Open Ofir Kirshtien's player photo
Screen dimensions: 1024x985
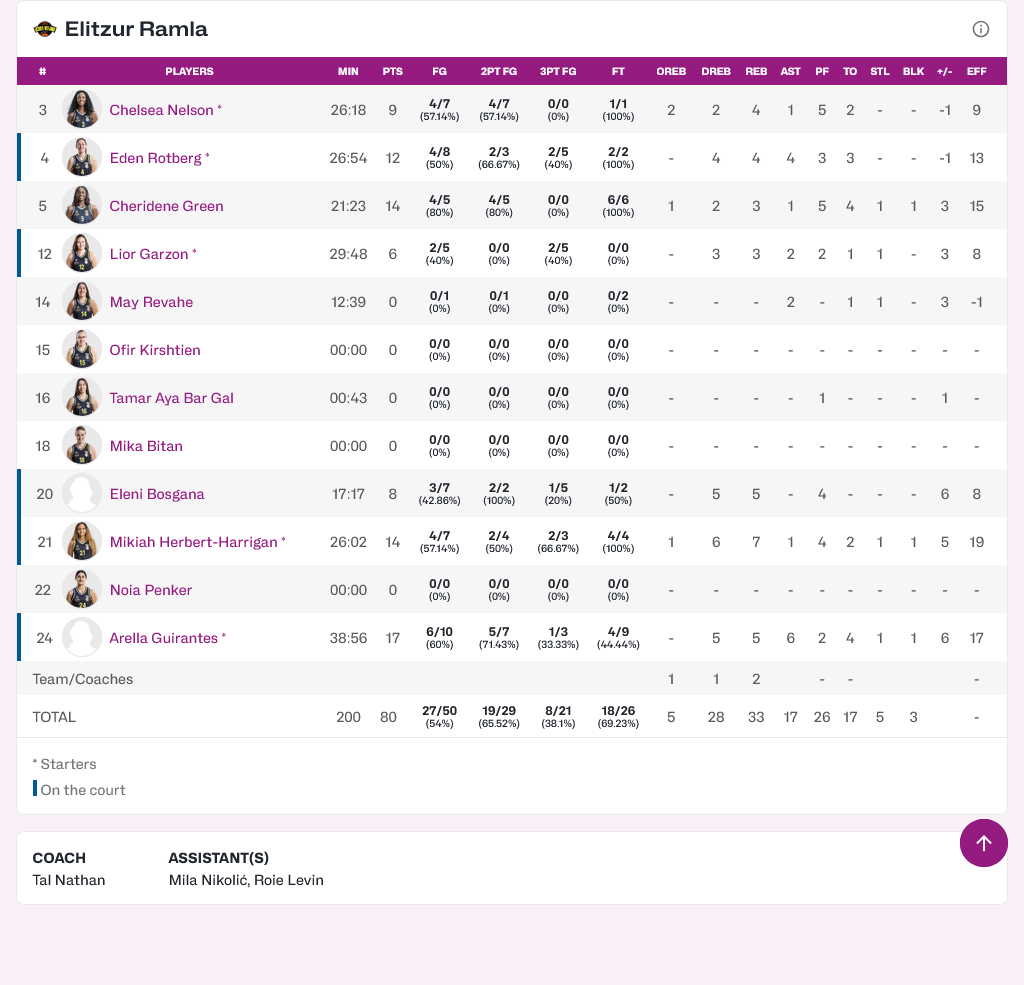(82, 350)
